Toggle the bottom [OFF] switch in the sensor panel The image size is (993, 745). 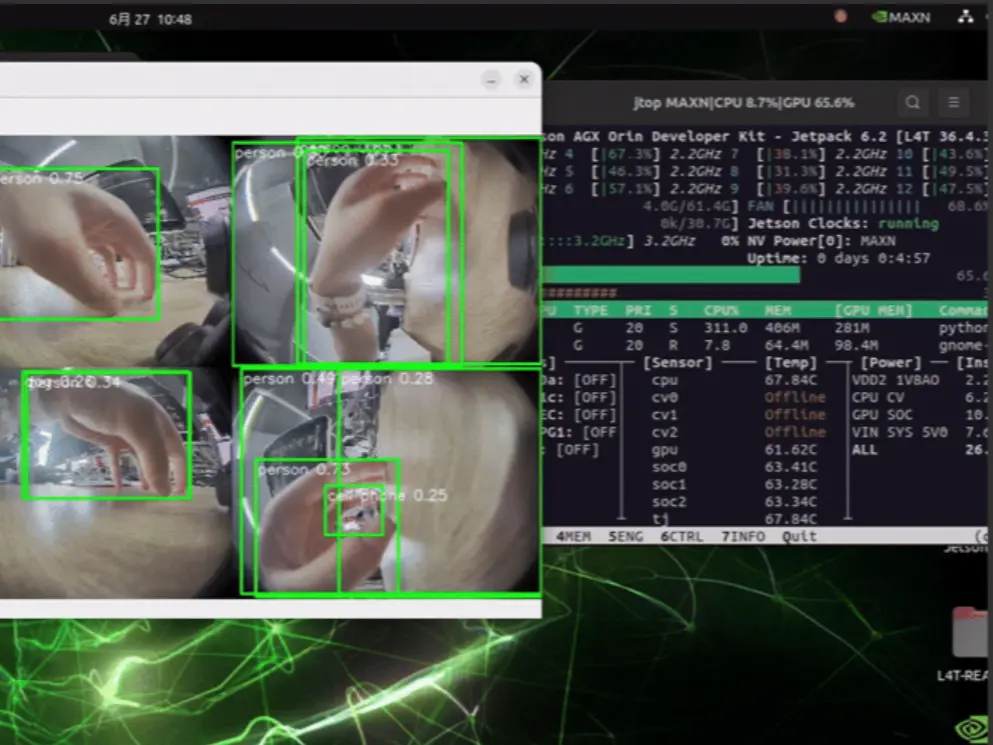[579, 450]
